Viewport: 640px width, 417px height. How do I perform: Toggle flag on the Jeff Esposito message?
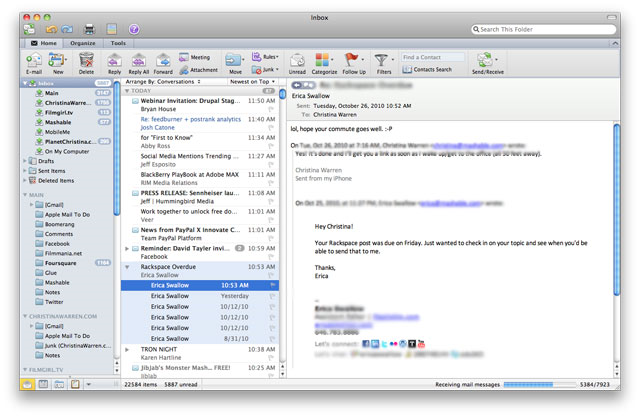[x=271, y=164]
